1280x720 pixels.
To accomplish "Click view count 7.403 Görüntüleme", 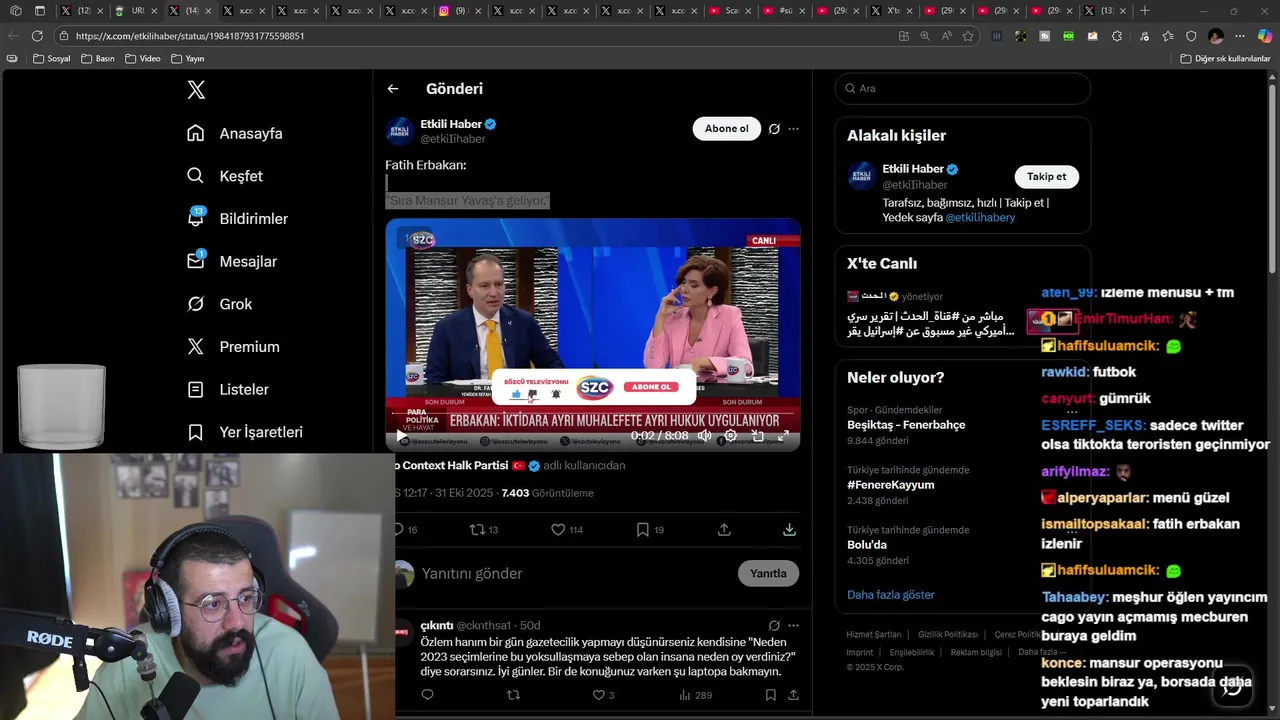I will (547, 493).
